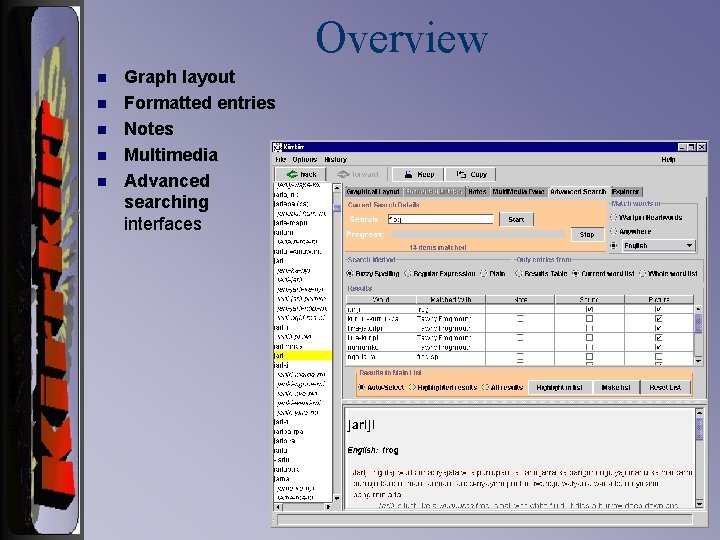Screen dimensions: 720x540
Task: Choose Plain search method
Action: 484,274
